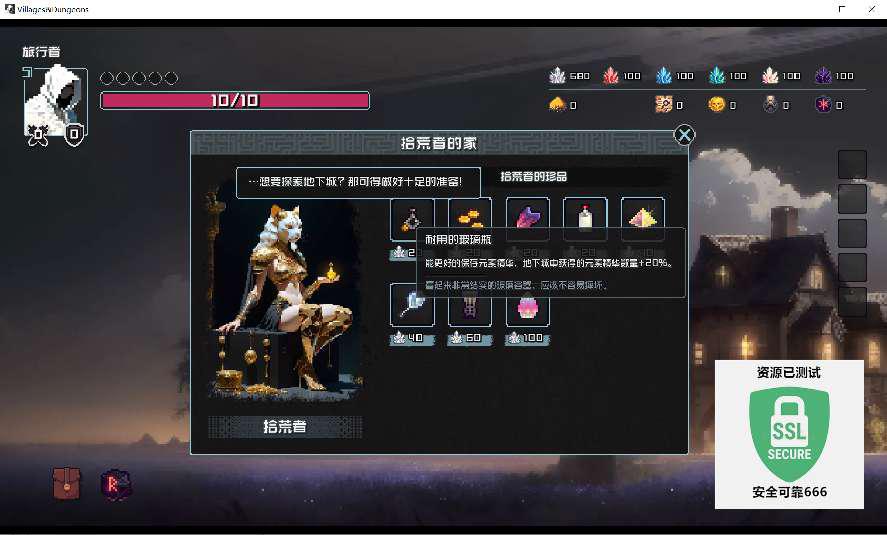Click the white crystal 680 currency
The width and height of the screenshot is (887, 535).
point(569,75)
